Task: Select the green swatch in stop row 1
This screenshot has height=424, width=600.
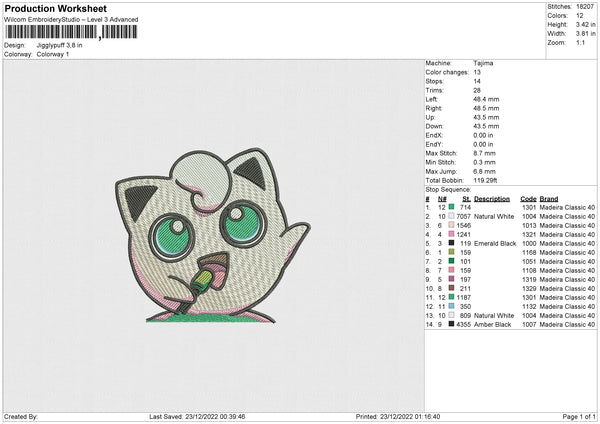Action: (452, 207)
